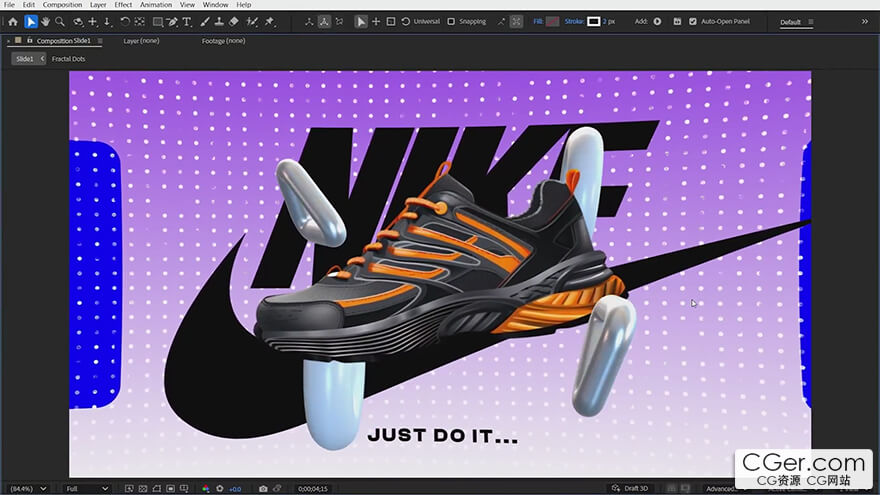Image resolution: width=880 pixels, height=495 pixels.
Task: Select the Pen tool
Action: [172, 22]
